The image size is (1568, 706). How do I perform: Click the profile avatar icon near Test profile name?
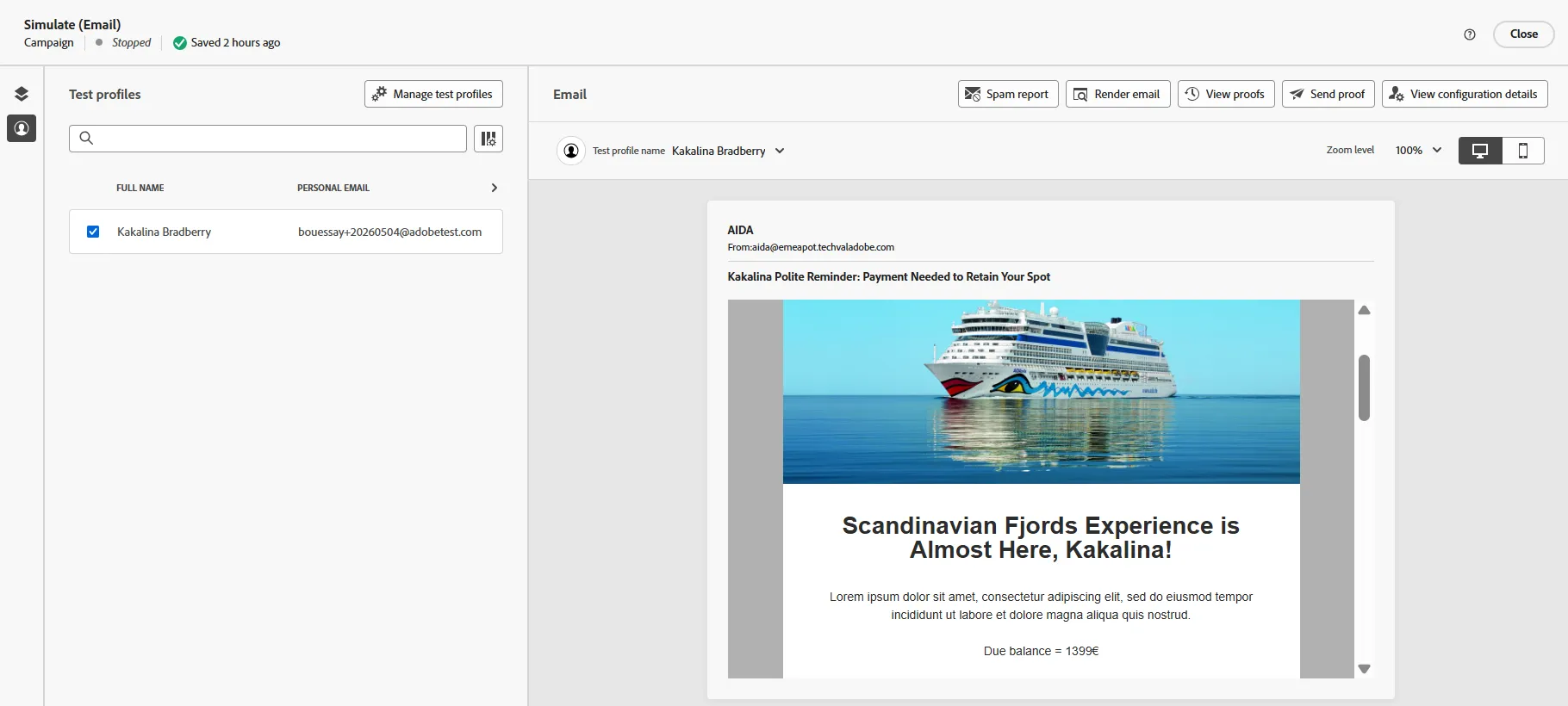click(571, 151)
